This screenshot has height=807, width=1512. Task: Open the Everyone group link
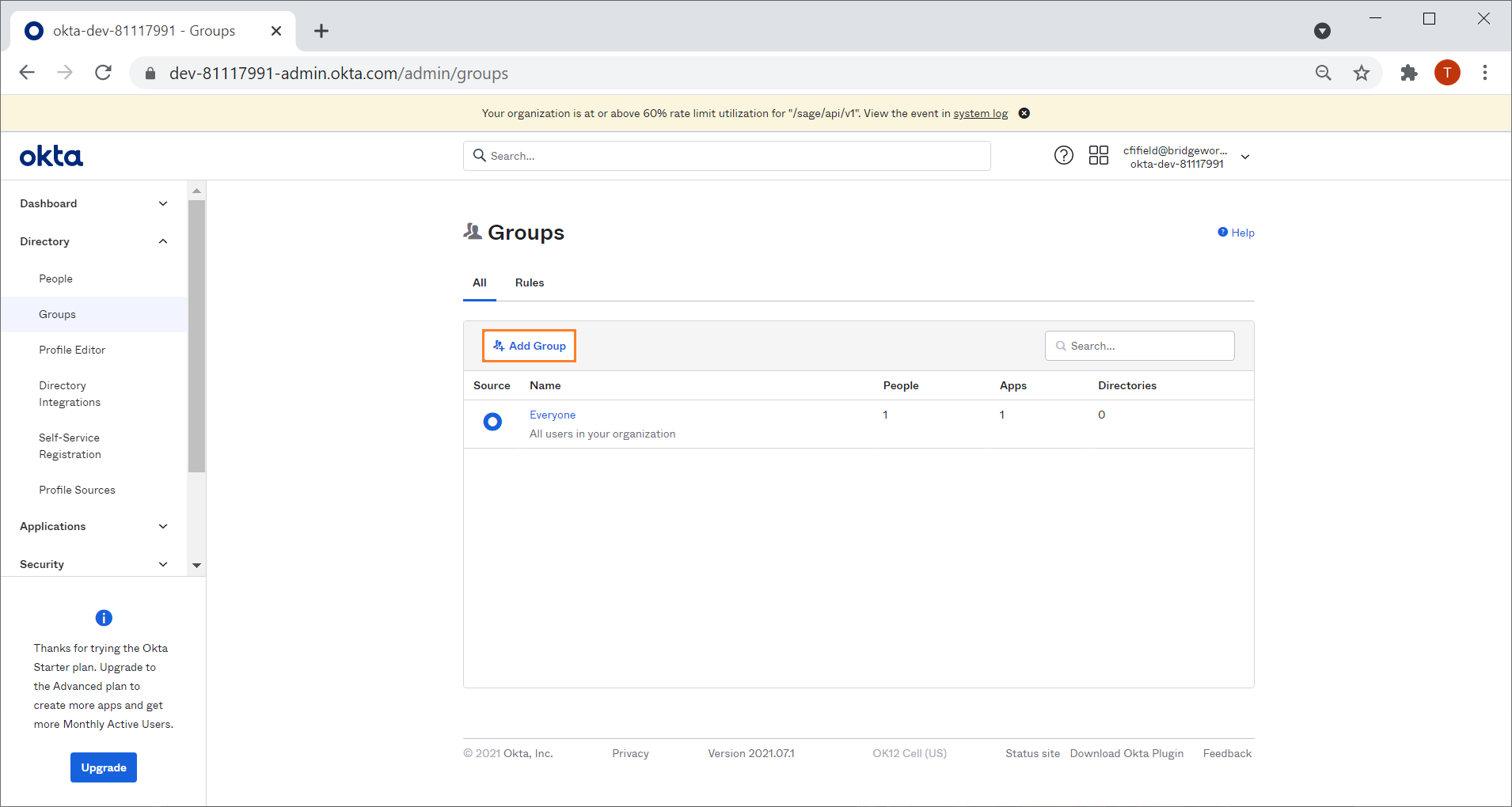[553, 415]
